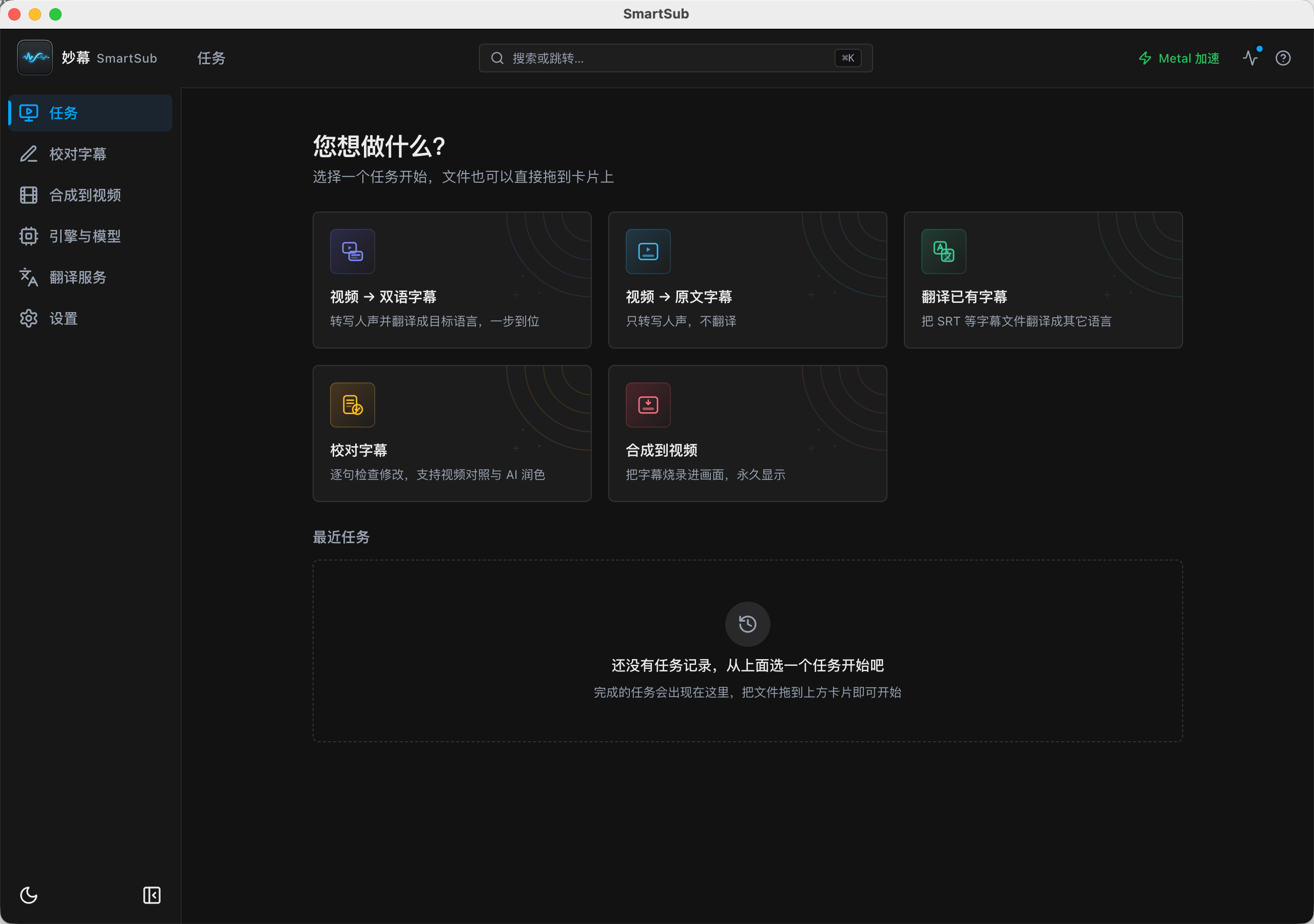Click description 把字幕烧录进画面，永久显示
Image resolution: width=1314 pixels, height=924 pixels.
705,475
